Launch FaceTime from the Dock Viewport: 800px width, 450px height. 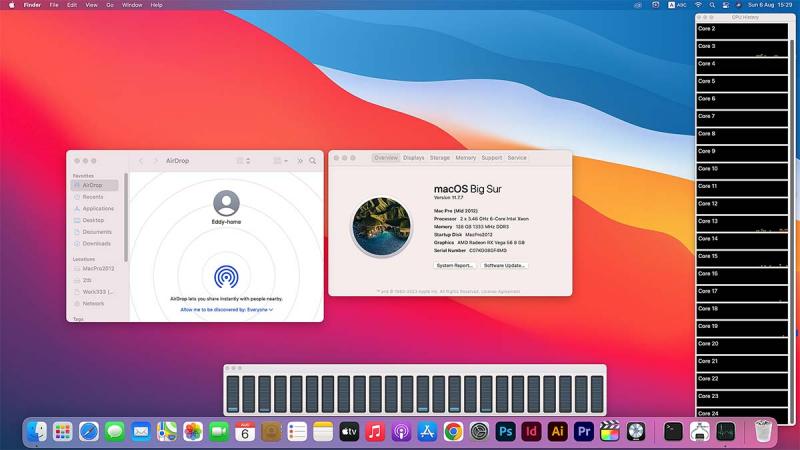click(219, 432)
